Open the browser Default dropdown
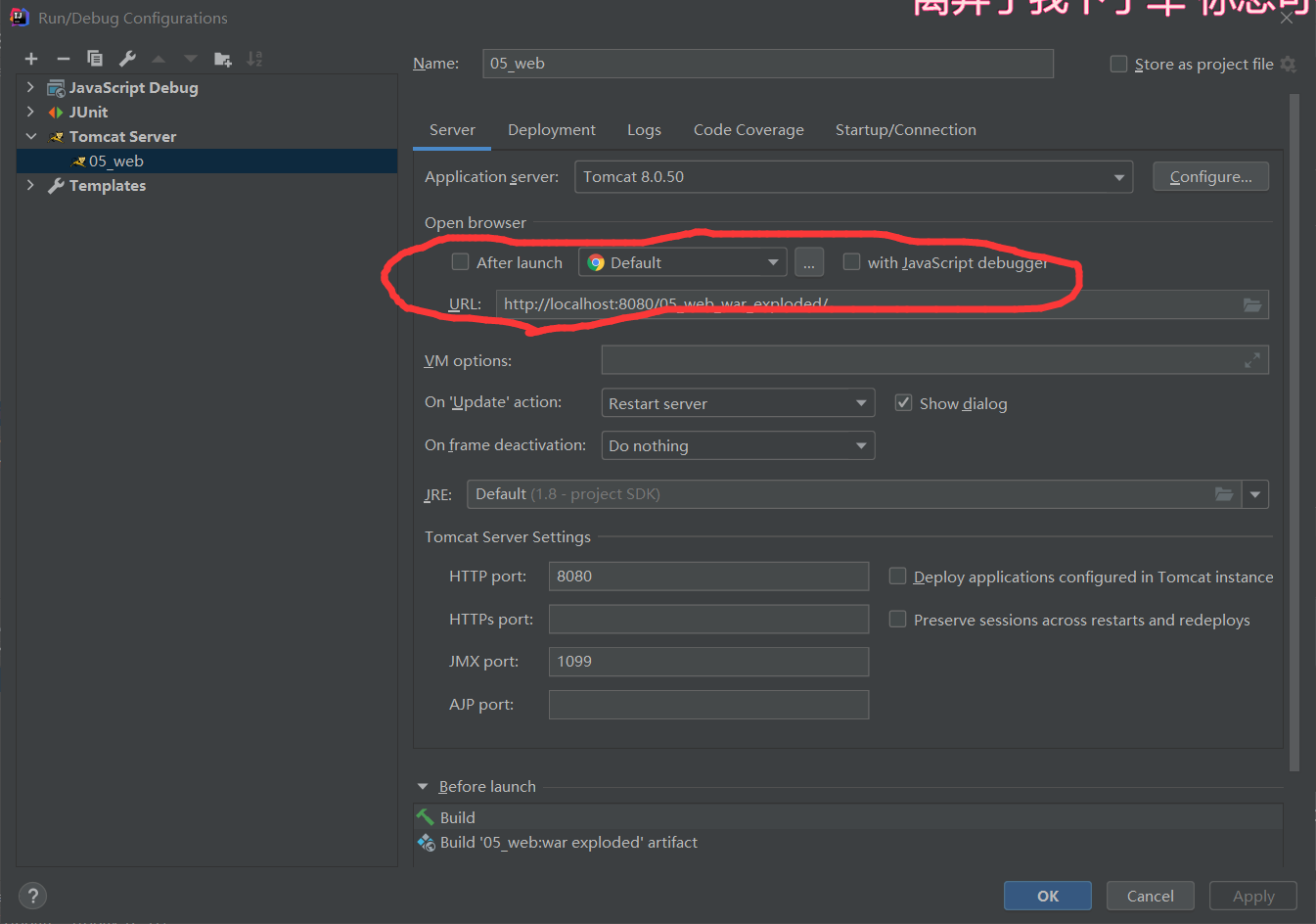The width and height of the screenshot is (1316, 924). pyautogui.click(x=683, y=262)
